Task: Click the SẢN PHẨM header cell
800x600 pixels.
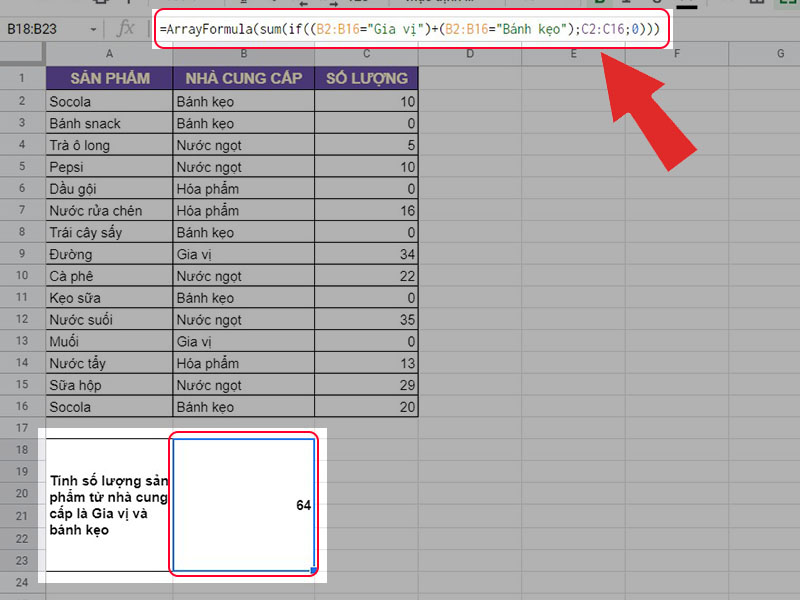Action: click(108, 78)
